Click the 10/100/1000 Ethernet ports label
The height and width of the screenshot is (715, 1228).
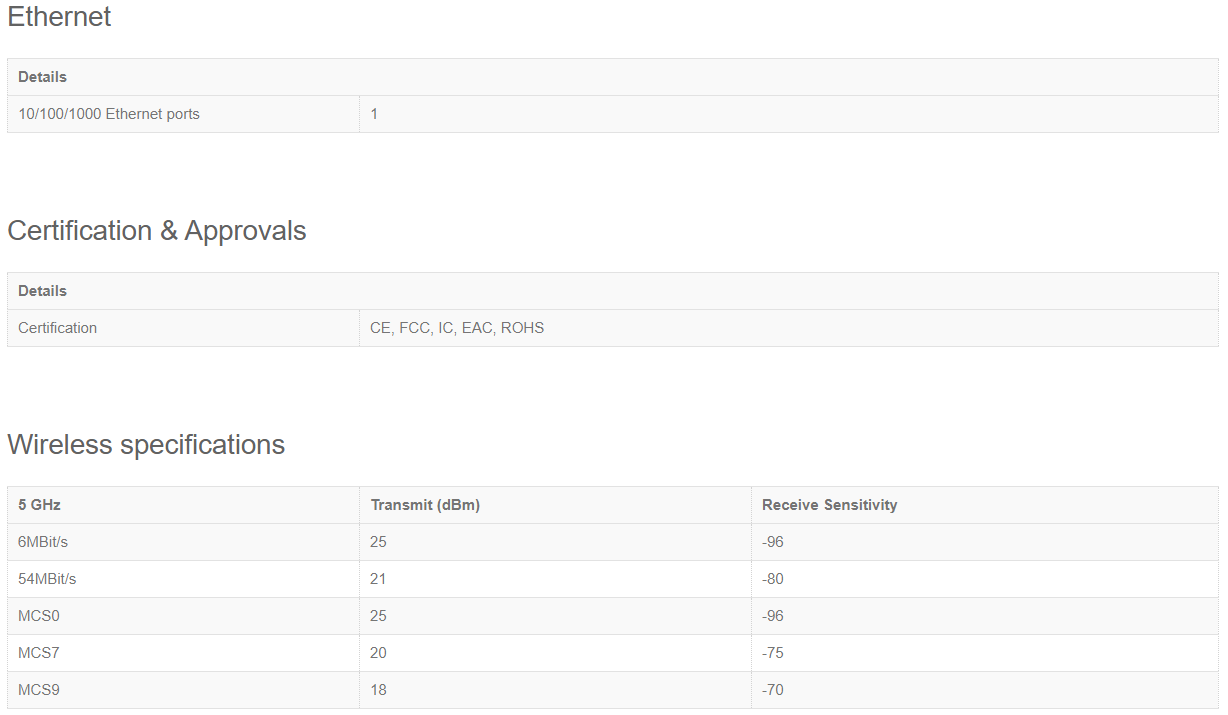point(109,114)
